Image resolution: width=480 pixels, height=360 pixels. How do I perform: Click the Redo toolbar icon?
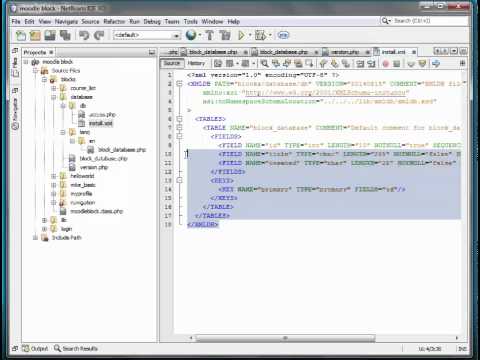(99, 35)
